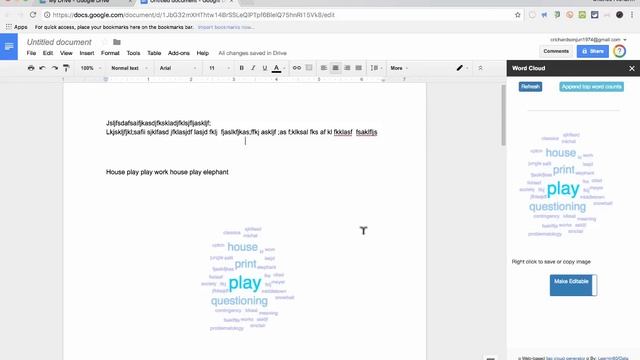640x360 pixels.
Task: Click the tag cloud generator link
Action: click(x=565, y=358)
